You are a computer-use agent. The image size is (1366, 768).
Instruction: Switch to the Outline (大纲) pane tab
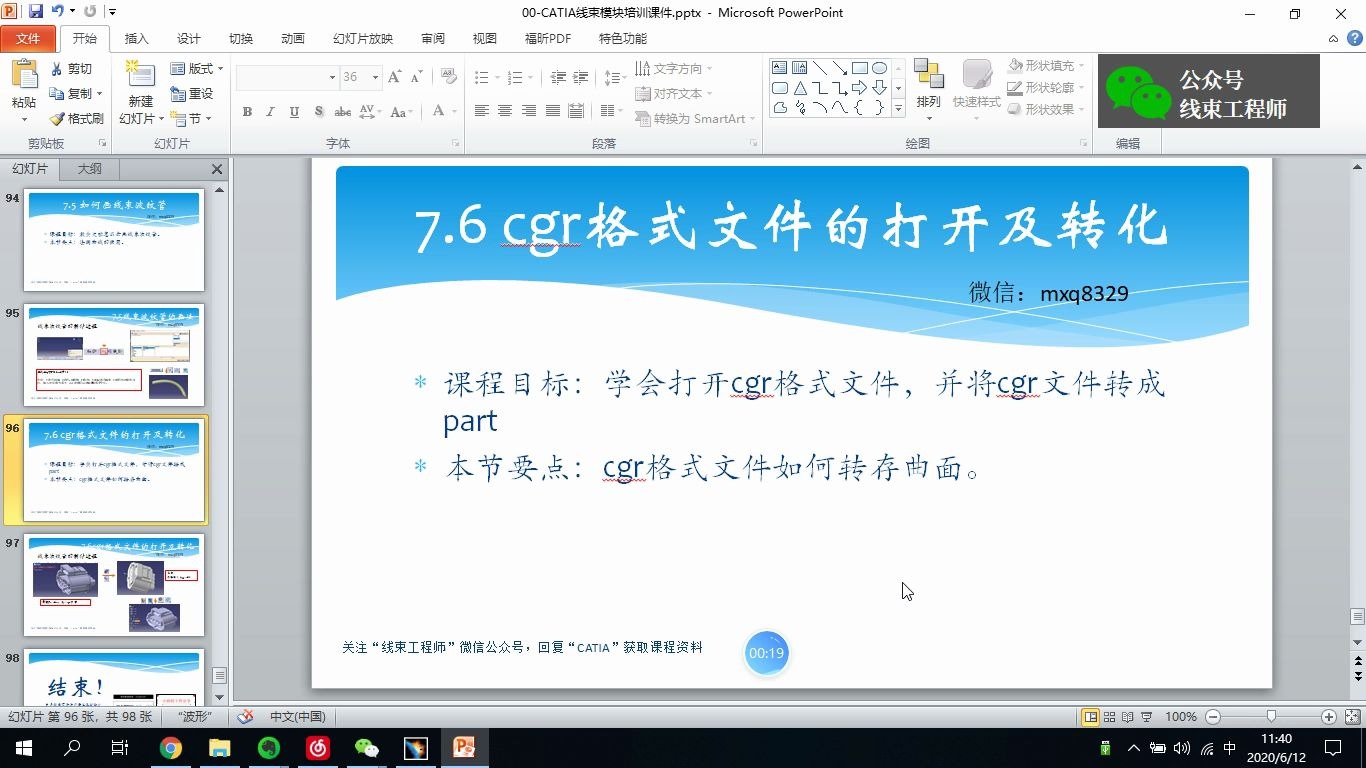tap(90, 169)
